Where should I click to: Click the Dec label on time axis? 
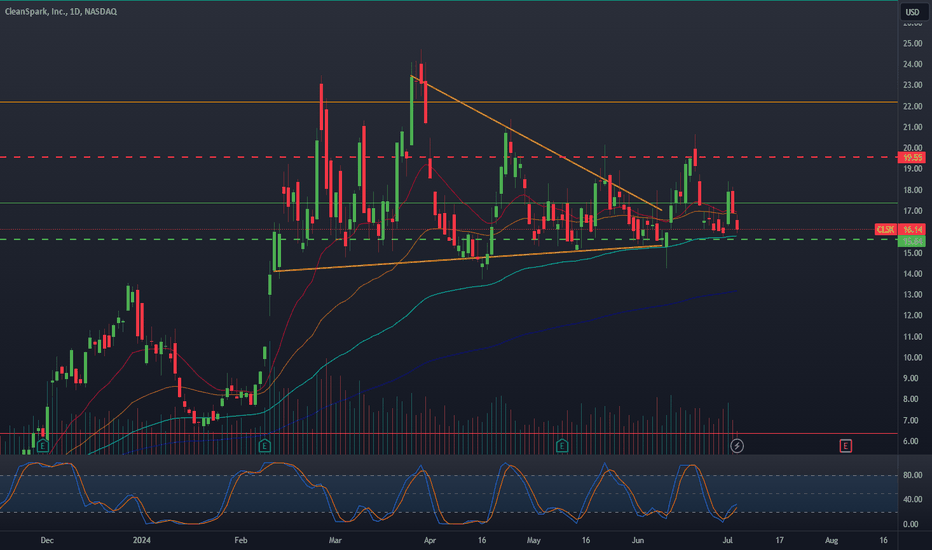[47, 540]
